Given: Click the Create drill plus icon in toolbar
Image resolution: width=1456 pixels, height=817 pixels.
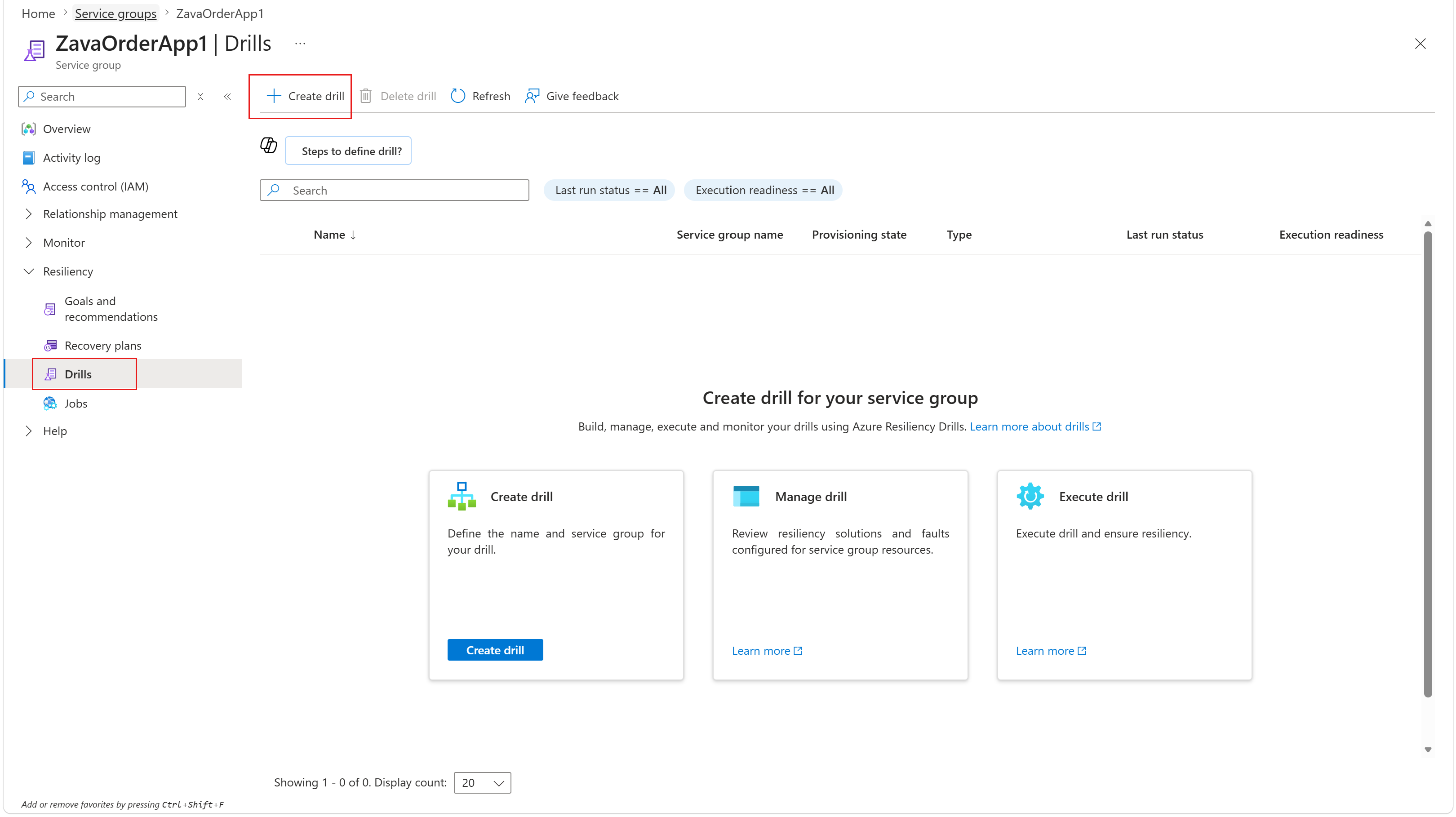Looking at the screenshot, I should click(x=274, y=96).
